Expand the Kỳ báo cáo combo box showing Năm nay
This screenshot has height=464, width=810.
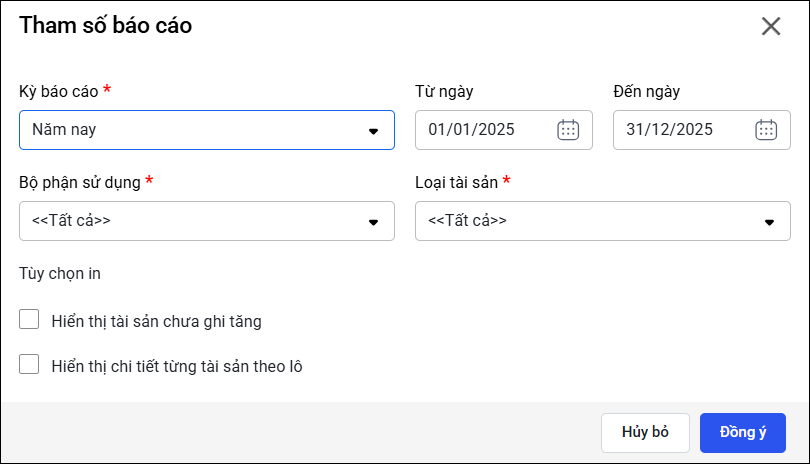pyautogui.click(x=190, y=130)
